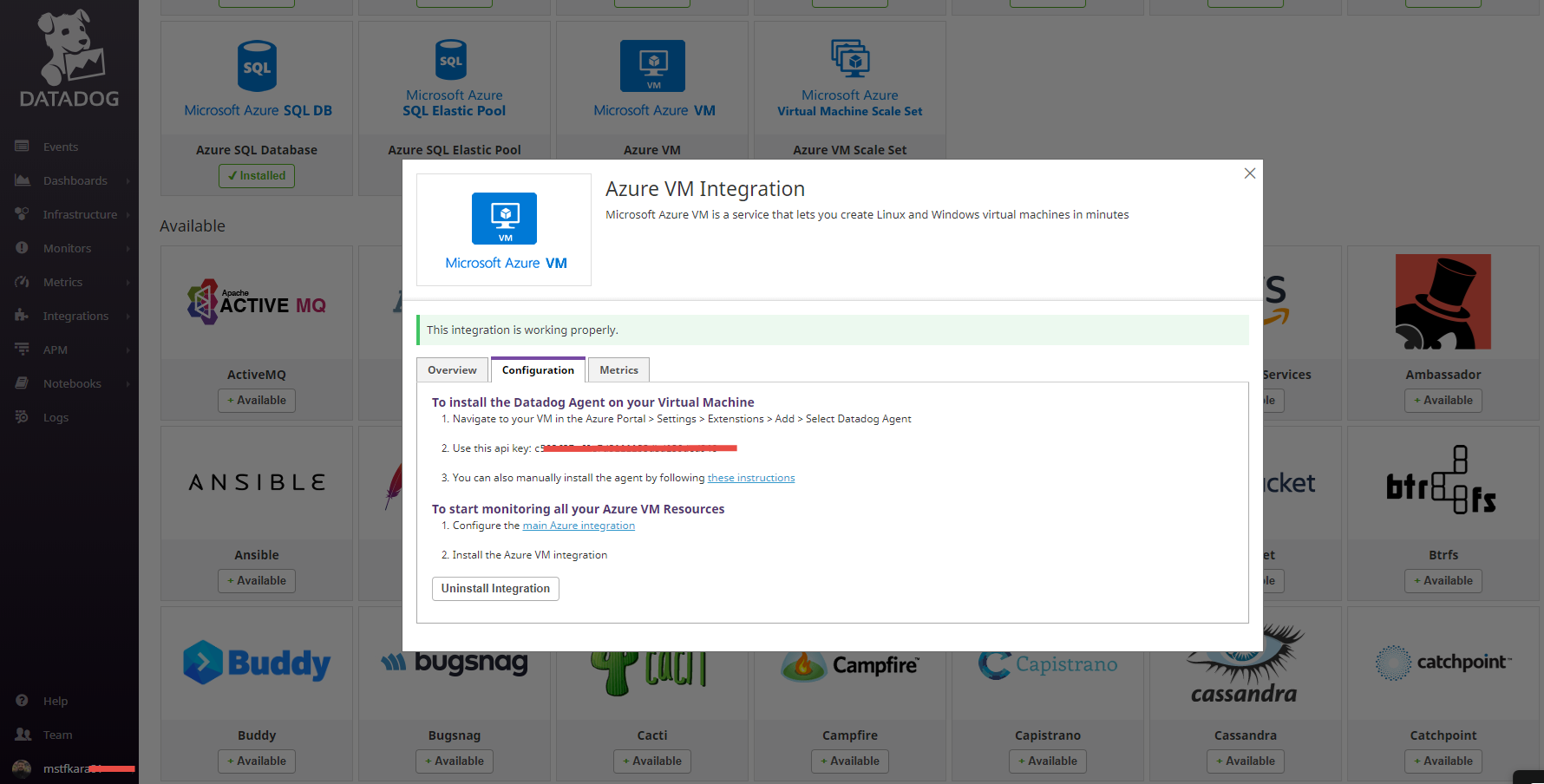
Task: Click Available button under Cassandra
Action: tap(1246, 761)
